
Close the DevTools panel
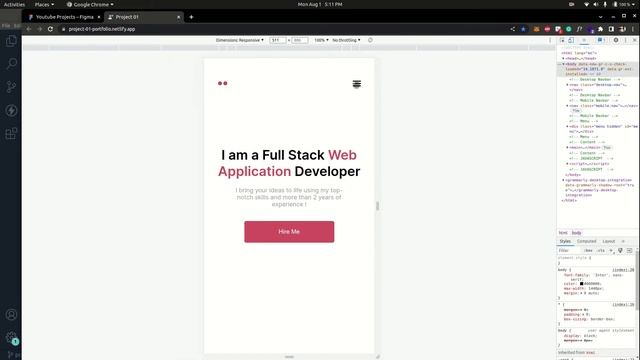[x=634, y=40]
